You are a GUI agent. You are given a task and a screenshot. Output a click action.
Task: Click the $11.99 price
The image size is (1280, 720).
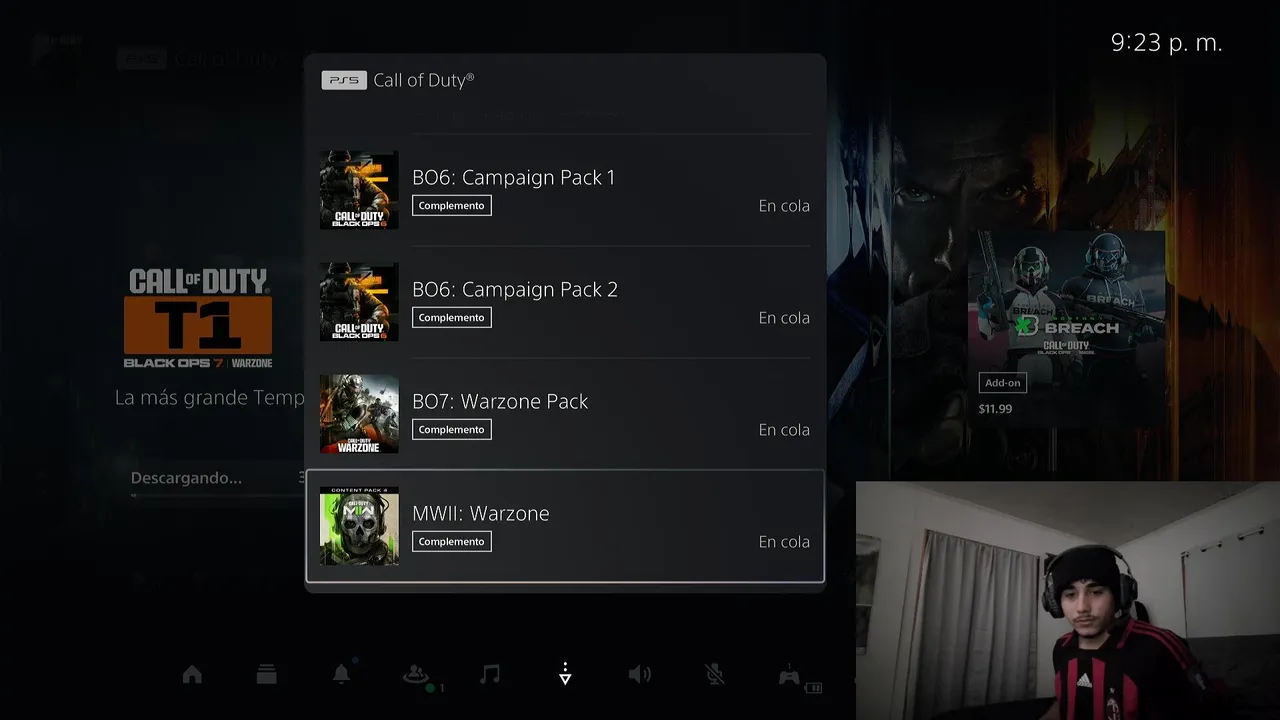coord(996,409)
